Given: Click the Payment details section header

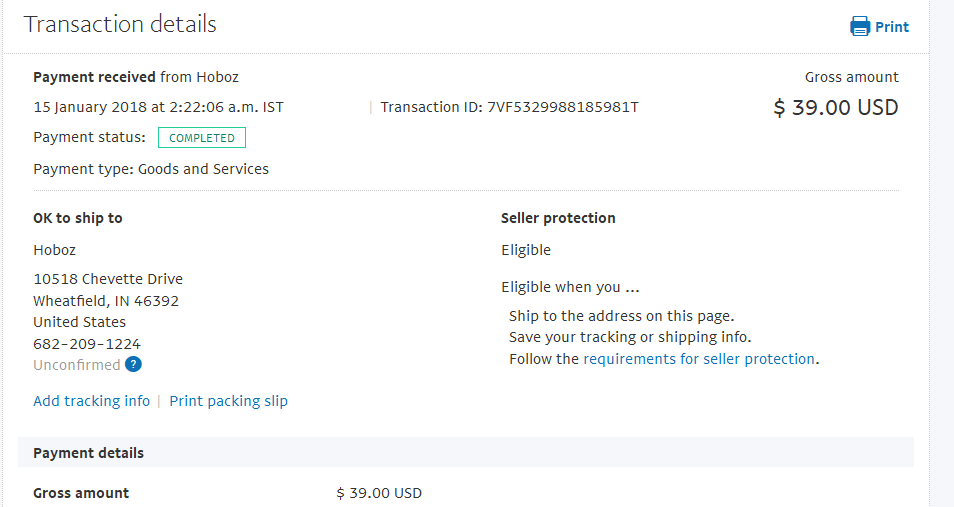Looking at the screenshot, I should tap(89, 453).
